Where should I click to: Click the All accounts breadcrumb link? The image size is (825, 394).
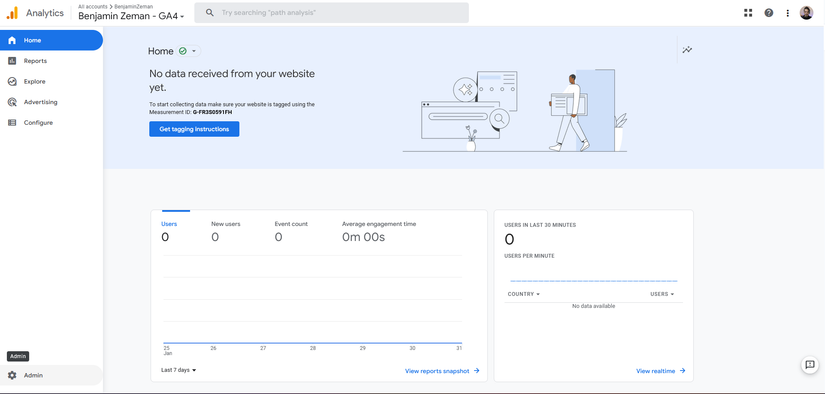click(94, 6)
